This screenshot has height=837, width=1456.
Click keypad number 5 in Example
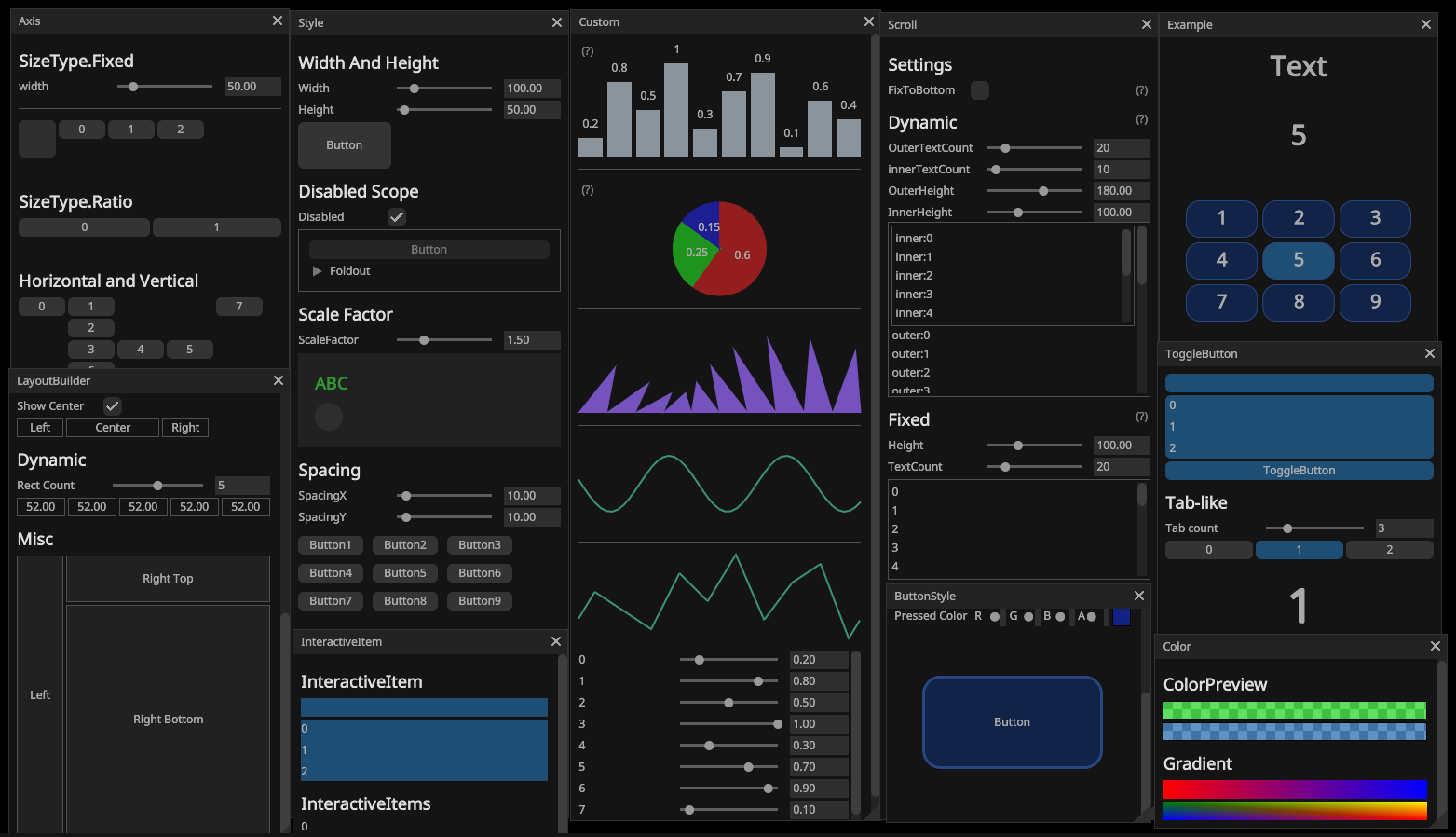(1299, 260)
